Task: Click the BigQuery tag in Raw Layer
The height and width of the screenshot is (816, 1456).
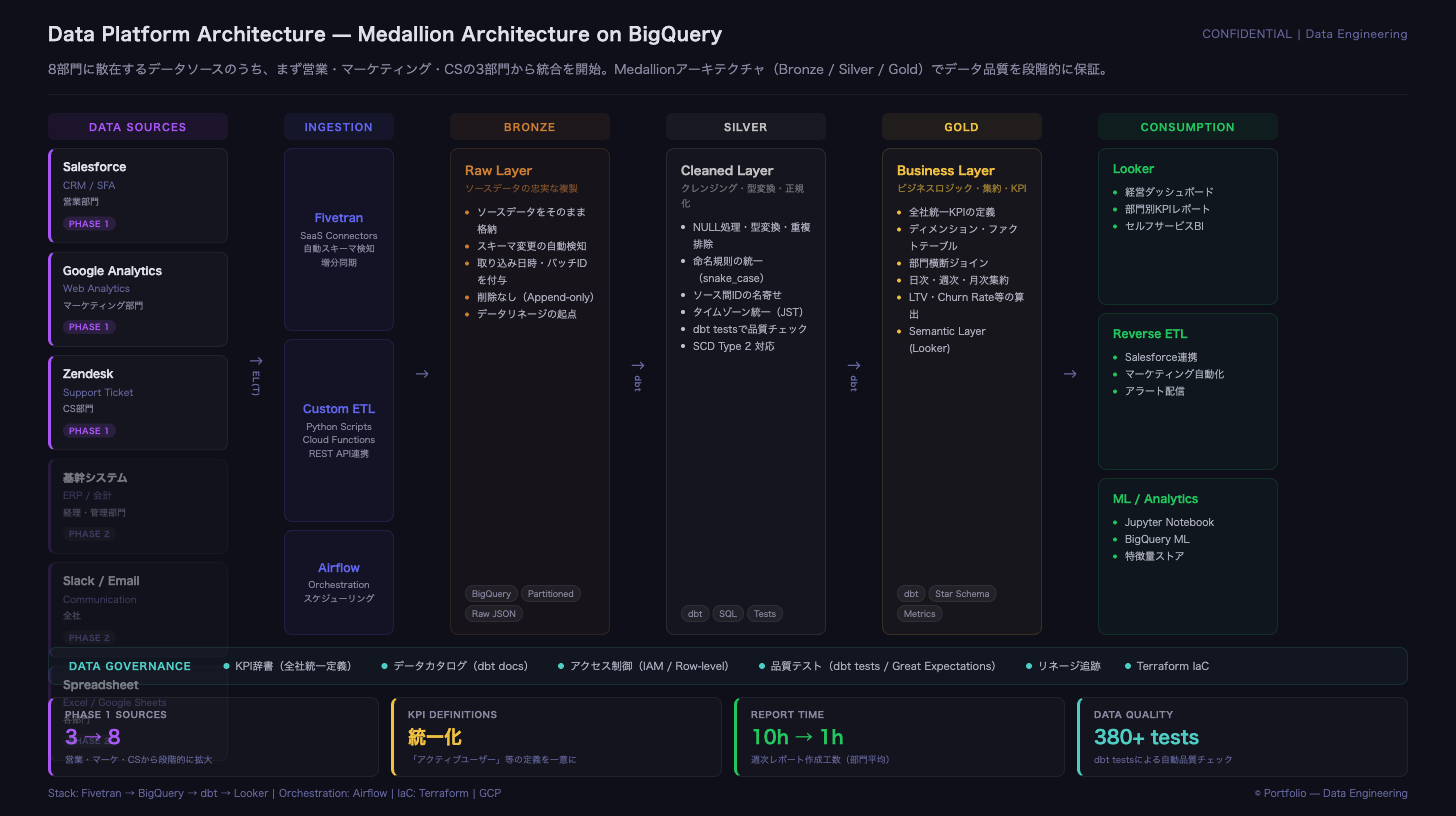Action: tap(491, 594)
